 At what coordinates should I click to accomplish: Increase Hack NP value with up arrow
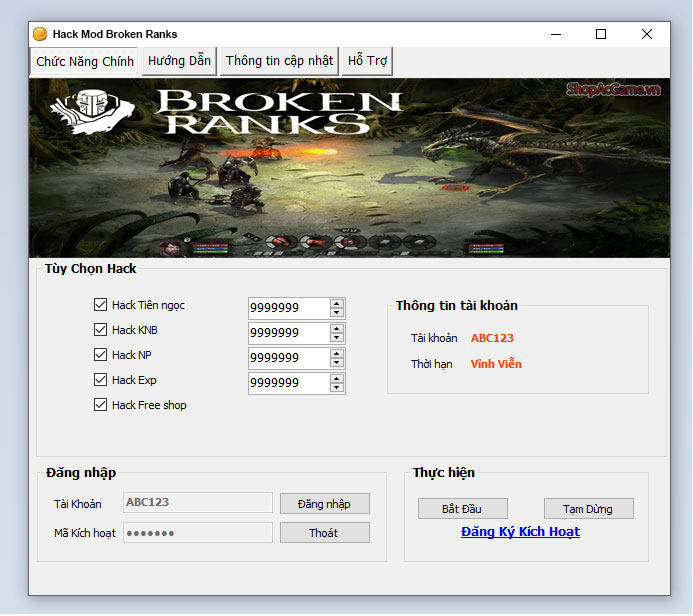(337, 354)
